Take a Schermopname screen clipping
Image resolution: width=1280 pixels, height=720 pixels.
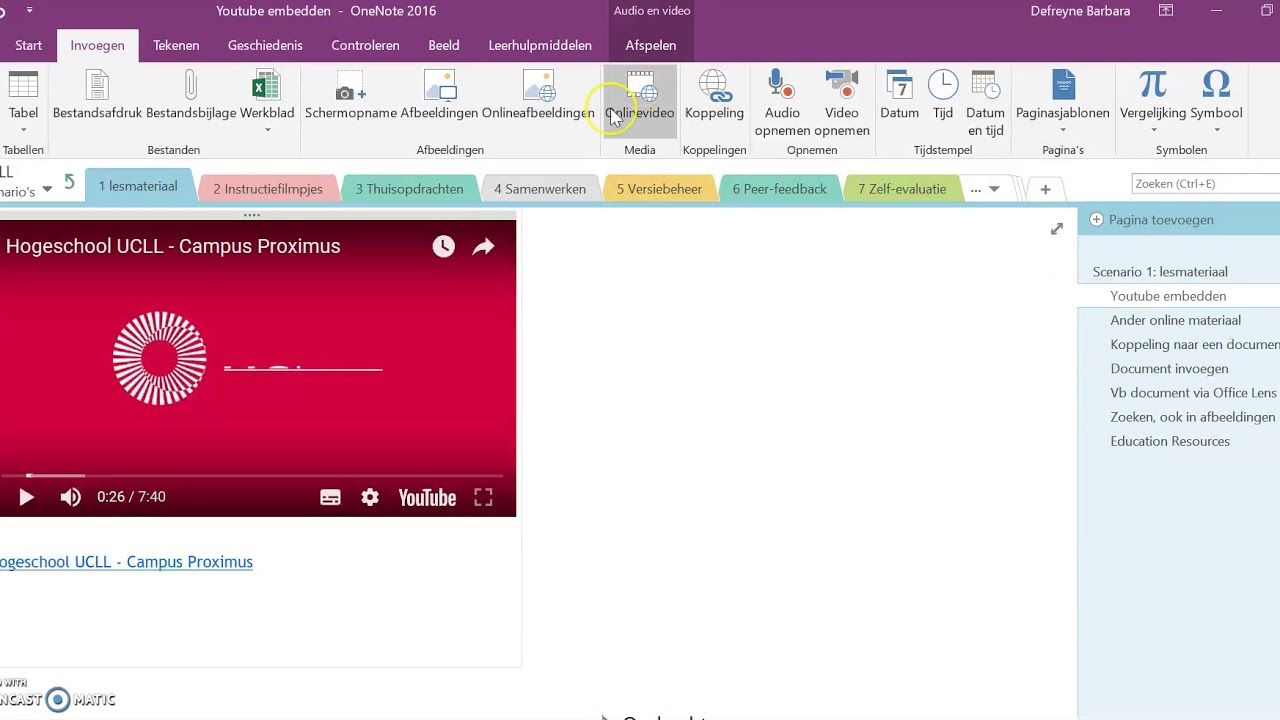coord(351,96)
